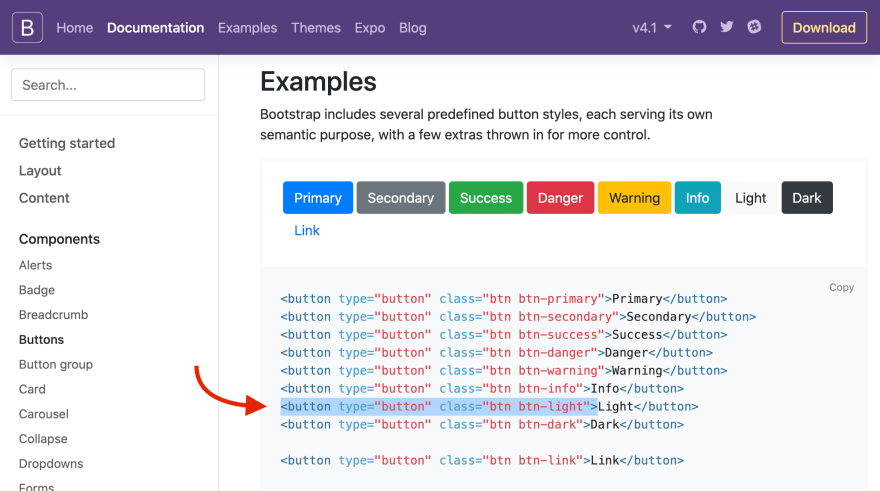This screenshot has width=880, height=491.
Task: Click the btn-primary code line
Action: tap(504, 299)
